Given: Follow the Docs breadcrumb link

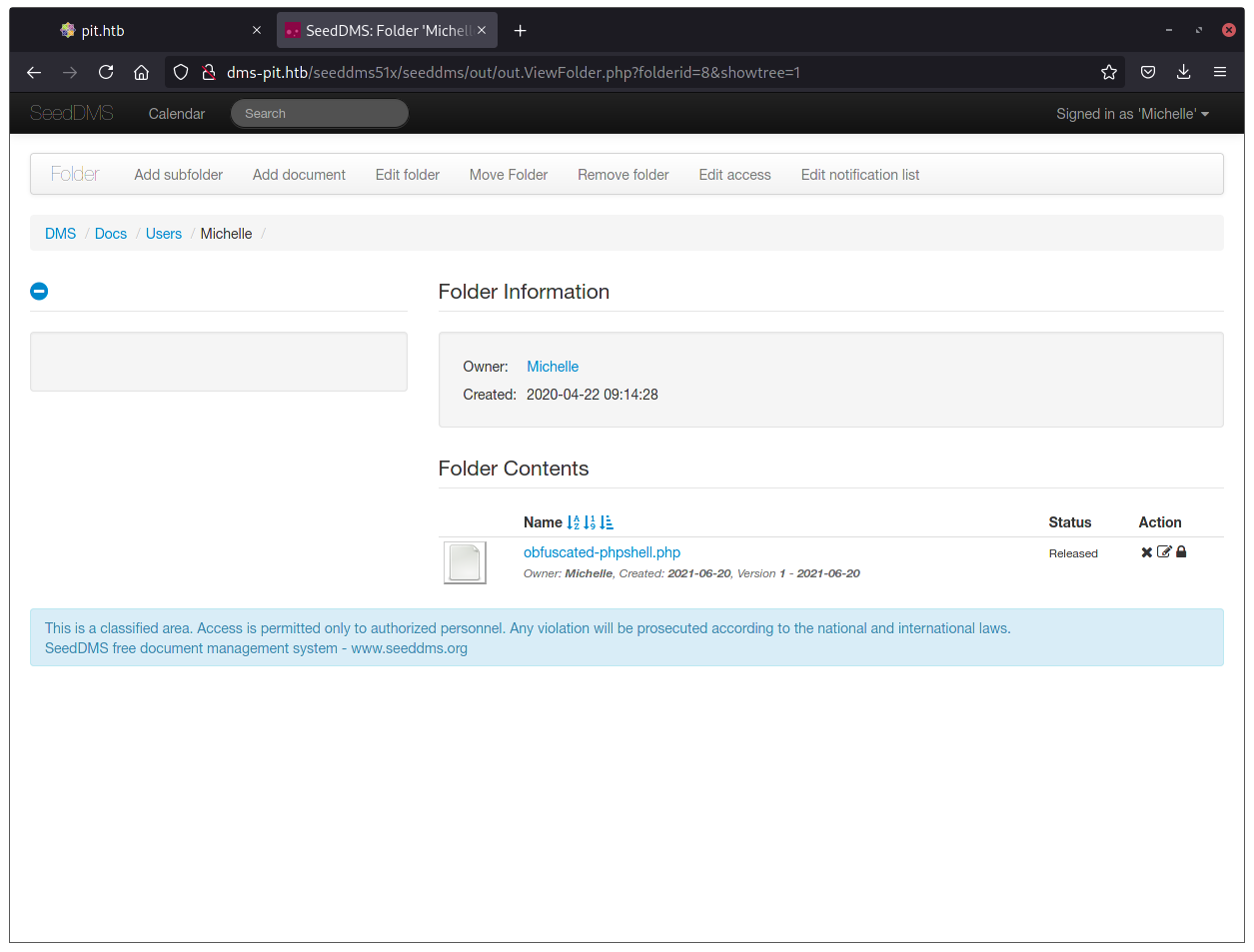Looking at the screenshot, I should 110,233.
